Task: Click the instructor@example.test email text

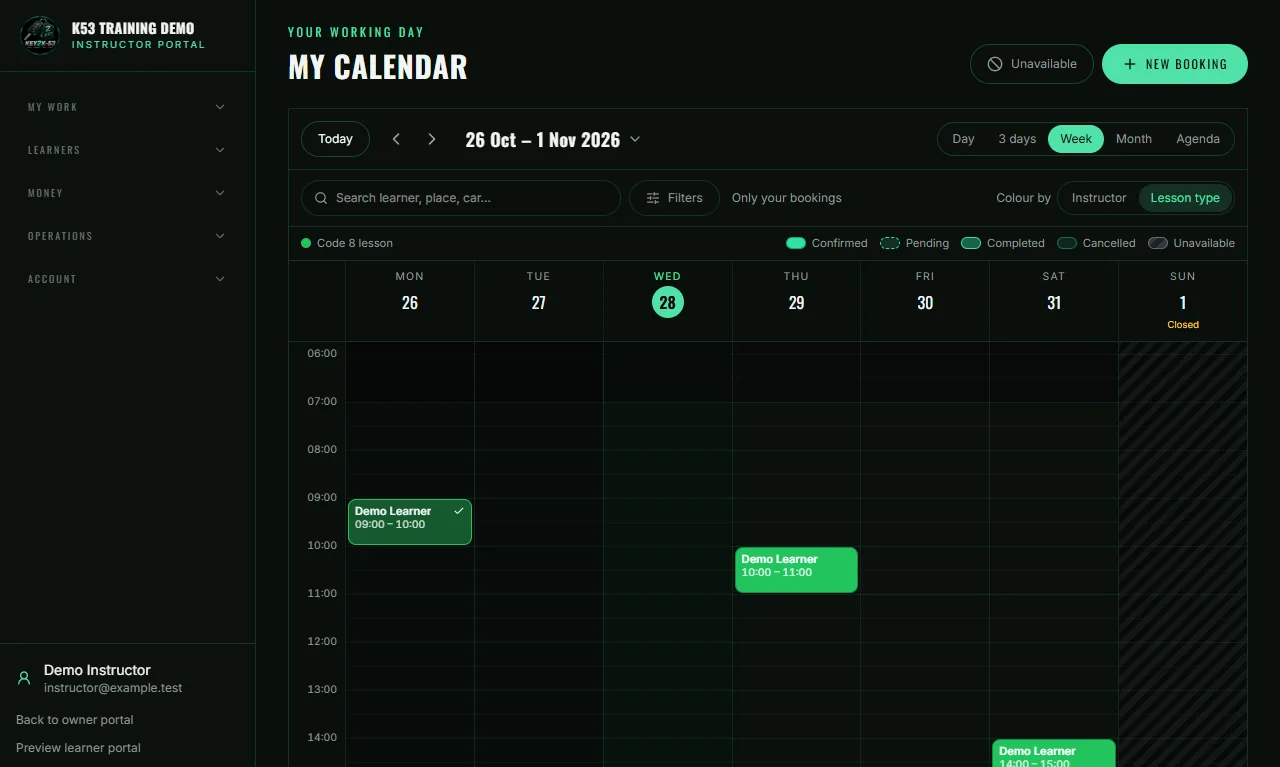Action: click(x=113, y=688)
